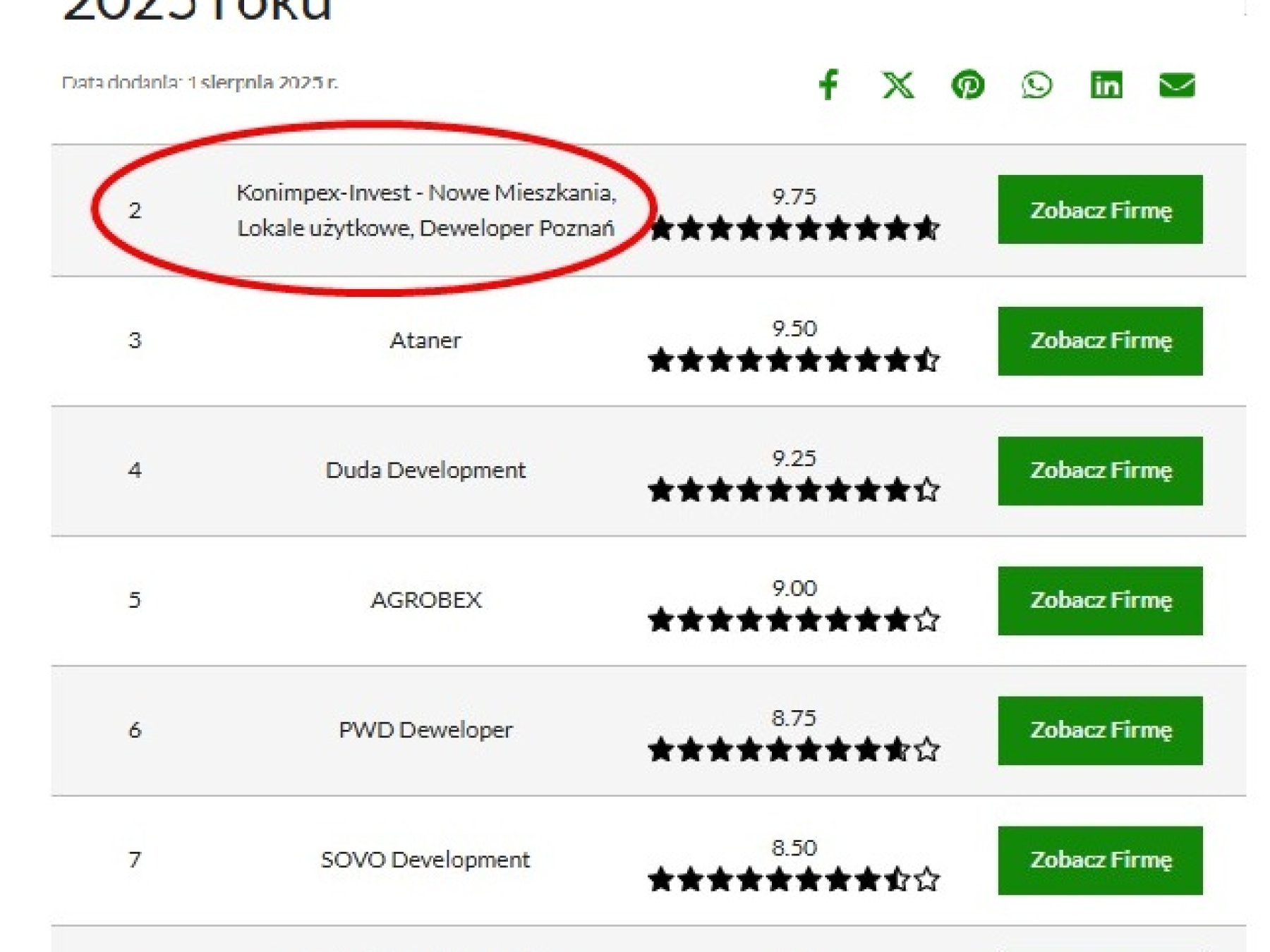This screenshot has width=1270, height=952.
Task: Select the Ataner company name
Action: click(x=425, y=341)
